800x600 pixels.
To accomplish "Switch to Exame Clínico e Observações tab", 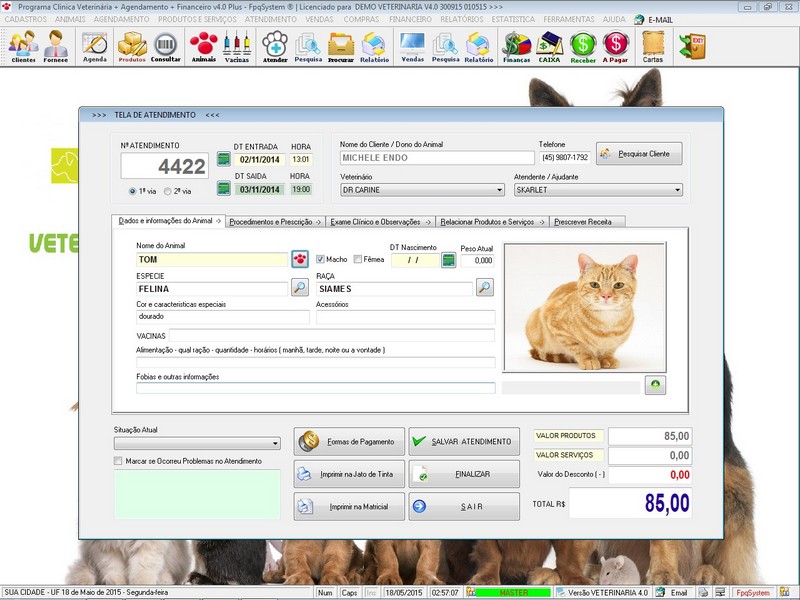I will pos(380,222).
